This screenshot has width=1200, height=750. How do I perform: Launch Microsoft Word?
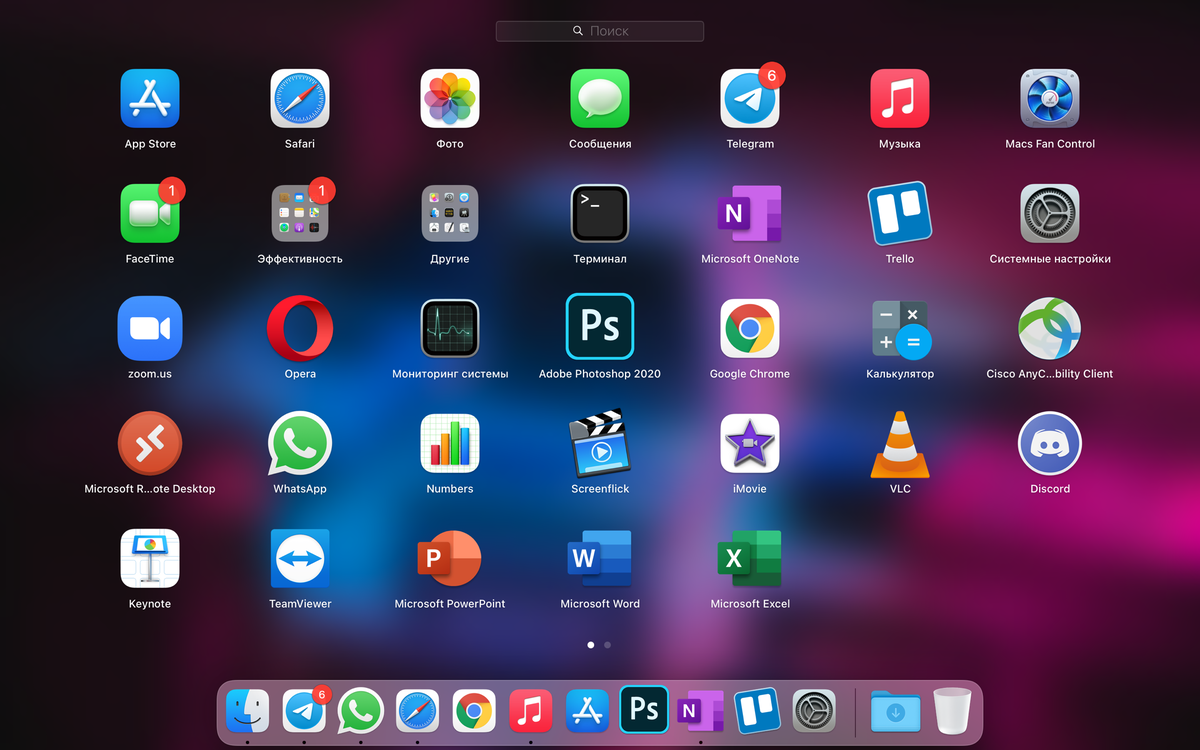pyautogui.click(x=600, y=559)
